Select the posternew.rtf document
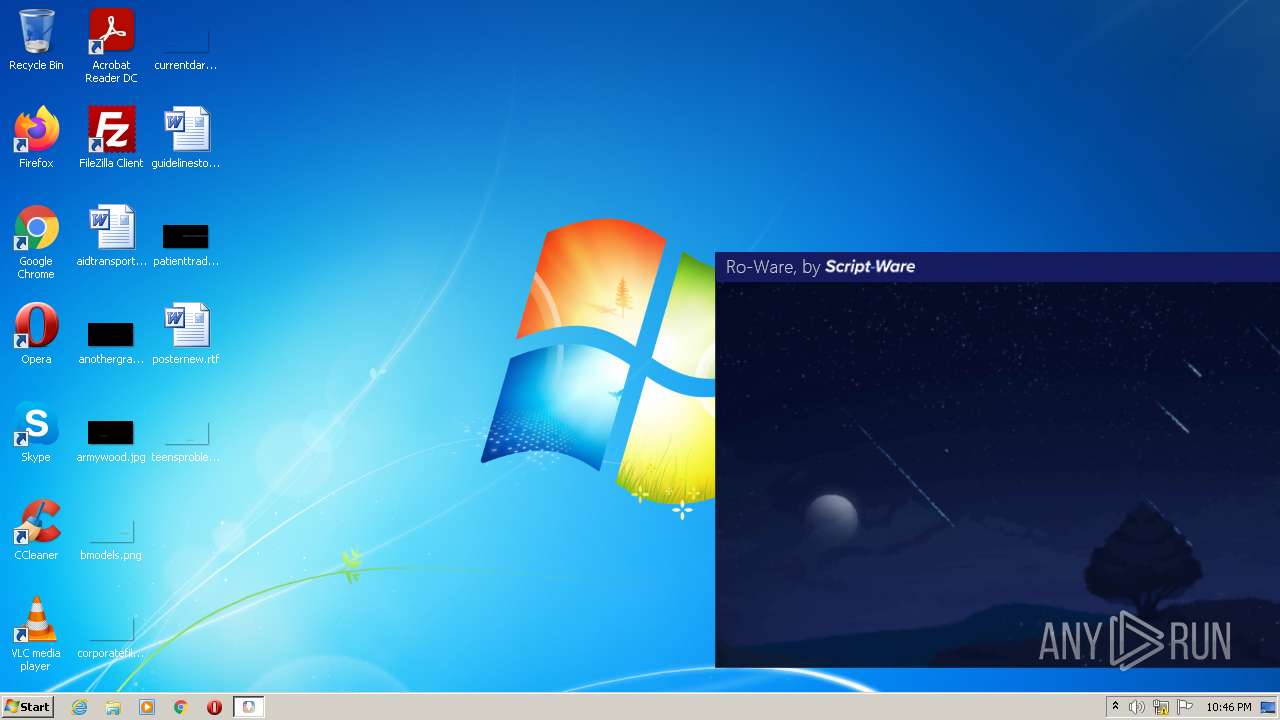 (x=186, y=334)
